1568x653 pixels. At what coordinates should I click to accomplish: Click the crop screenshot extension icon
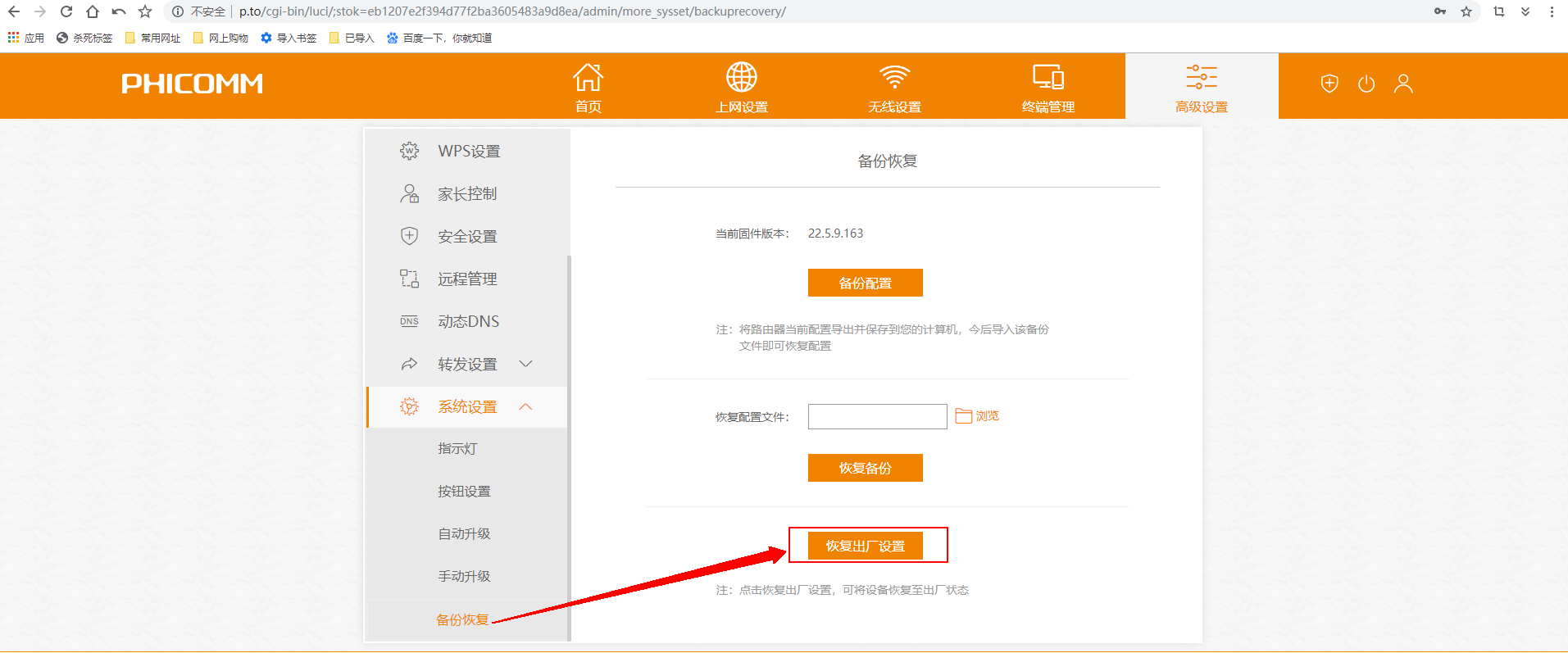click(1499, 11)
